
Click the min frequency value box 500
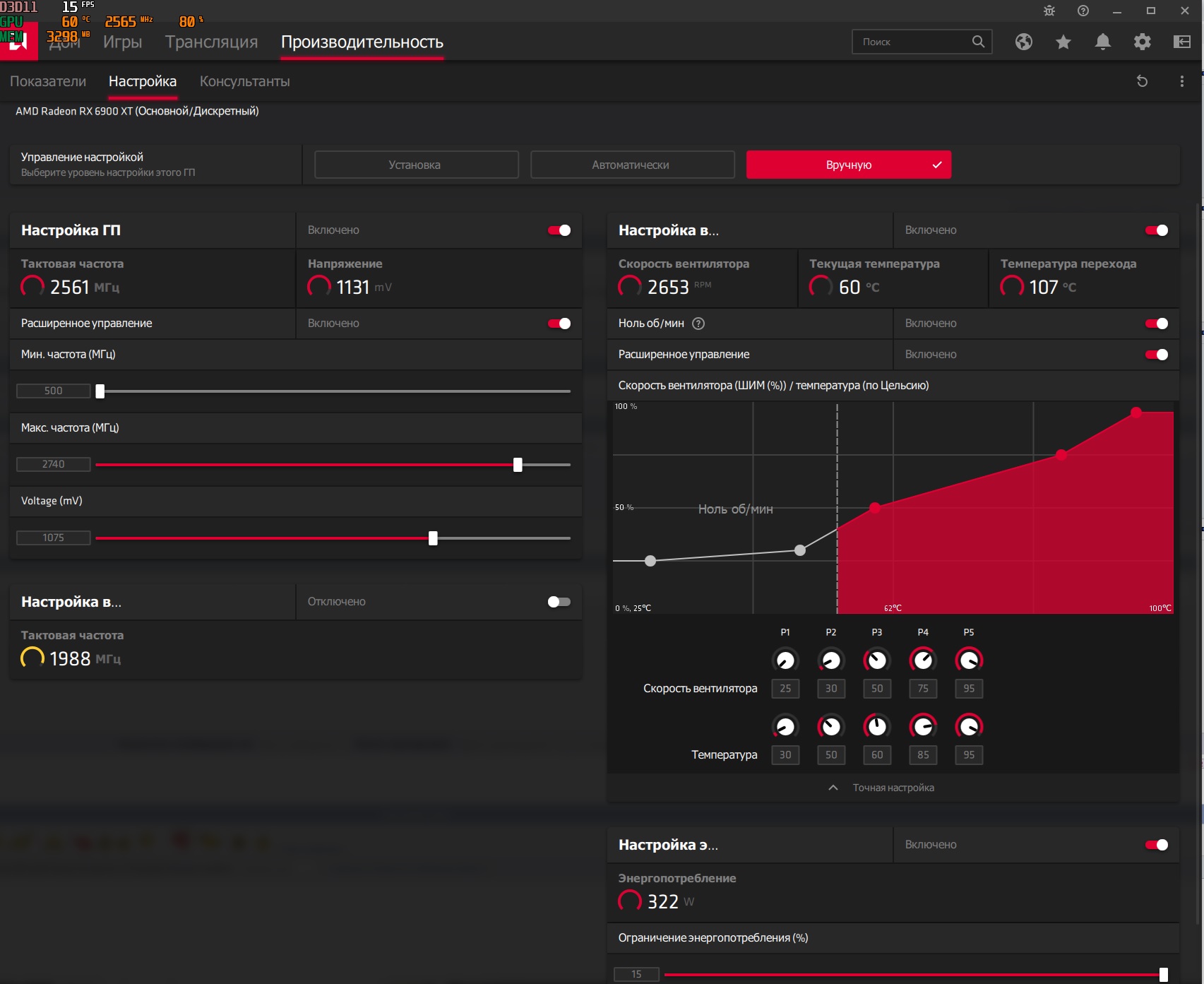click(54, 391)
